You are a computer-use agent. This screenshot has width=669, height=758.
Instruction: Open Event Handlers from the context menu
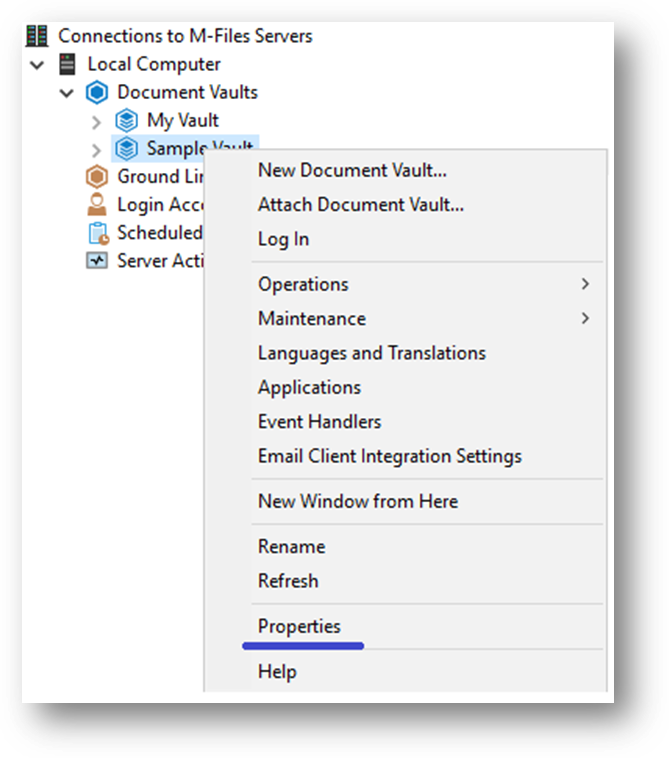pos(320,422)
